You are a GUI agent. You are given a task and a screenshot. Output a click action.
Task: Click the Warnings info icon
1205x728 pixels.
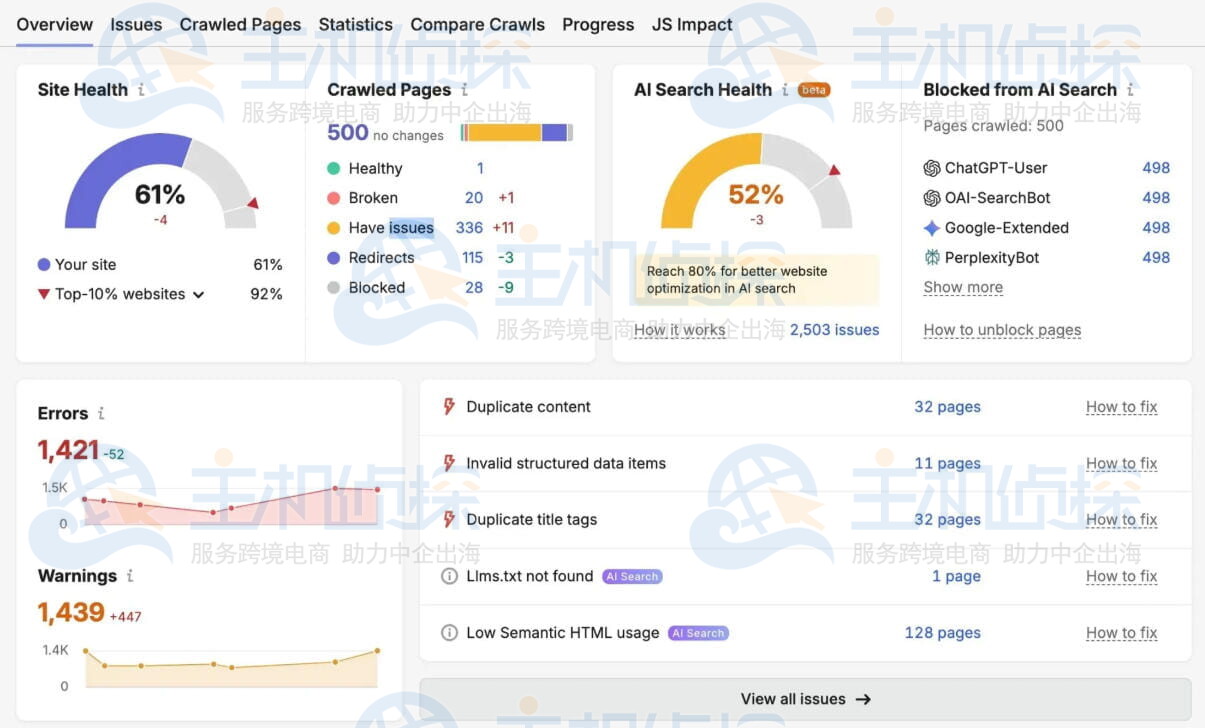click(130, 576)
